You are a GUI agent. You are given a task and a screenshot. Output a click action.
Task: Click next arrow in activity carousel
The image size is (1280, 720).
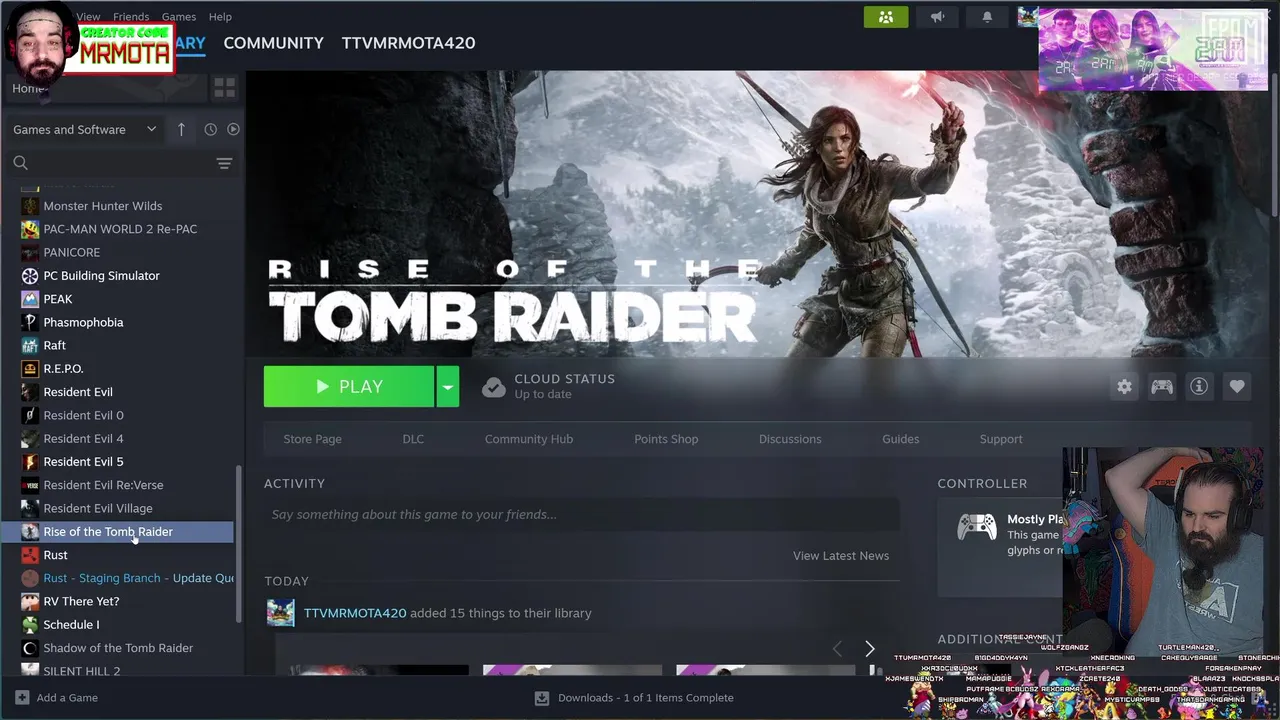coord(869,650)
